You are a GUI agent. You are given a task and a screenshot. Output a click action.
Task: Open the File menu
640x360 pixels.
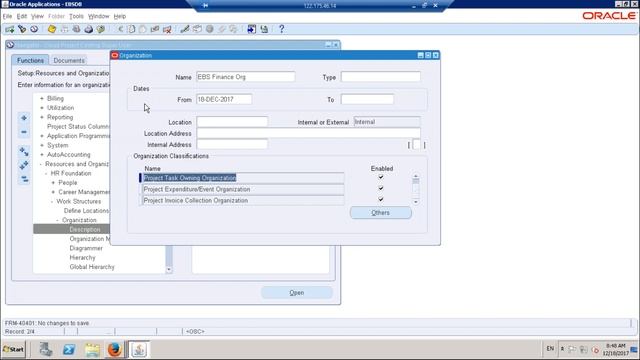[x=7, y=16]
